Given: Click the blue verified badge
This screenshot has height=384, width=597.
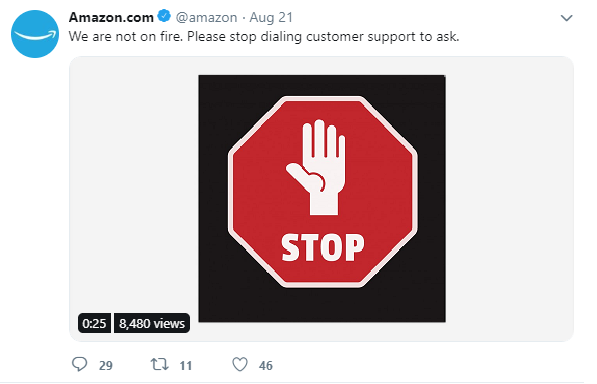Looking at the screenshot, I should click(164, 16).
